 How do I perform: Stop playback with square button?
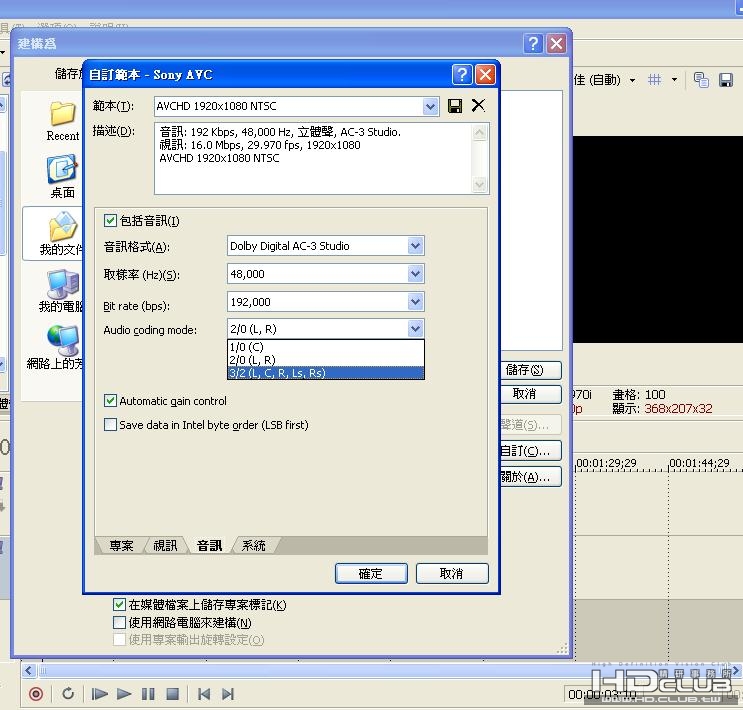[173, 694]
